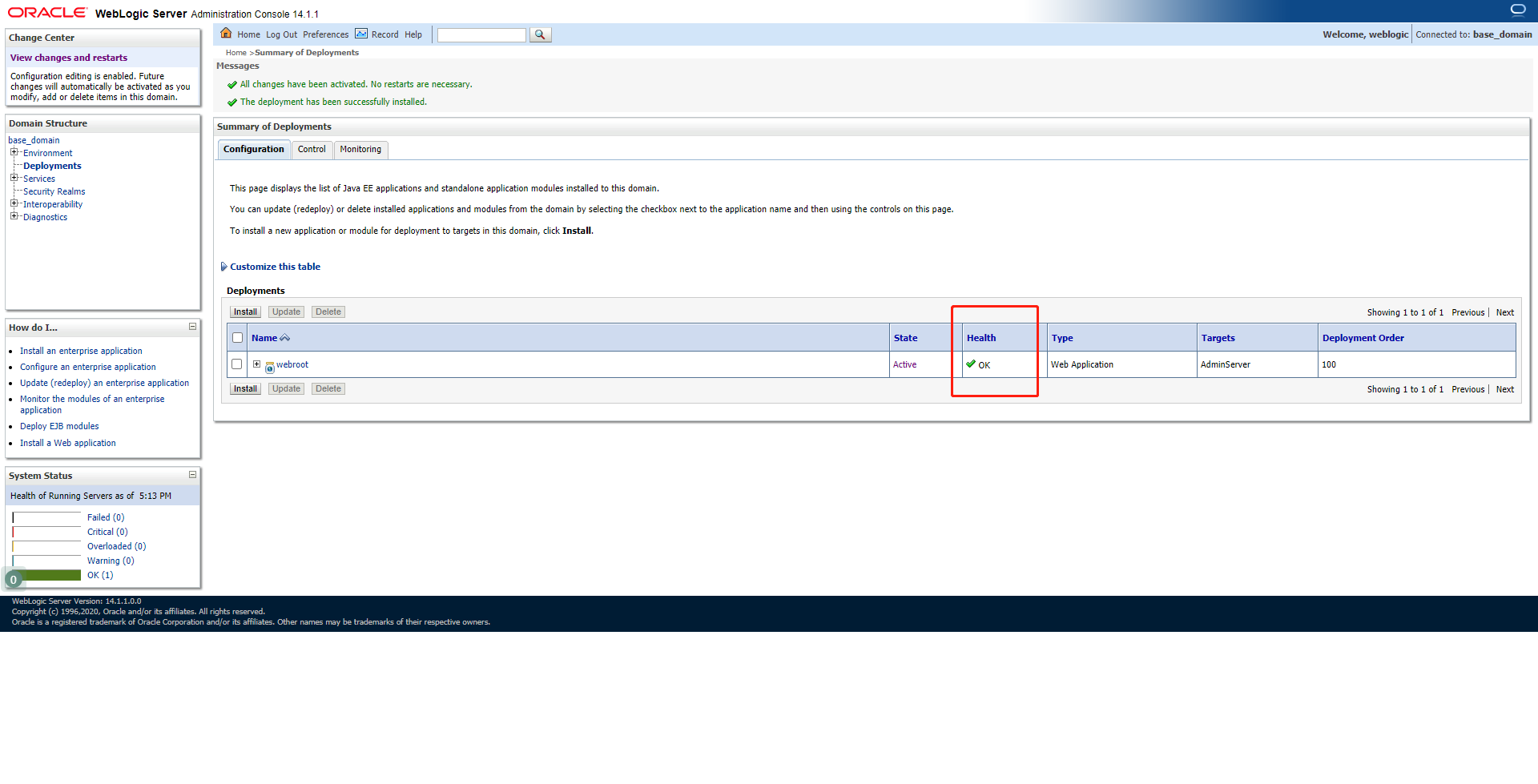Click the upper Install button
Screen dimensions: 1538x784
point(245,312)
